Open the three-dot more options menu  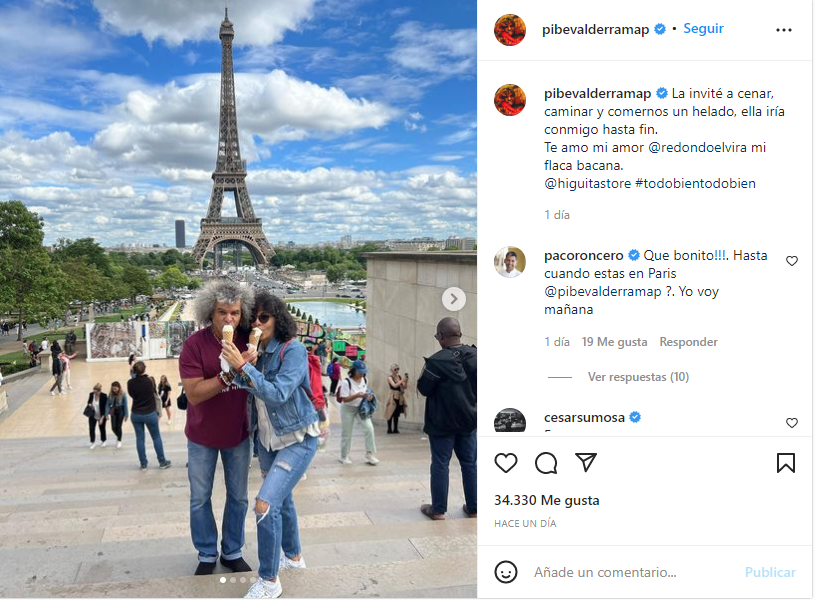click(x=784, y=30)
